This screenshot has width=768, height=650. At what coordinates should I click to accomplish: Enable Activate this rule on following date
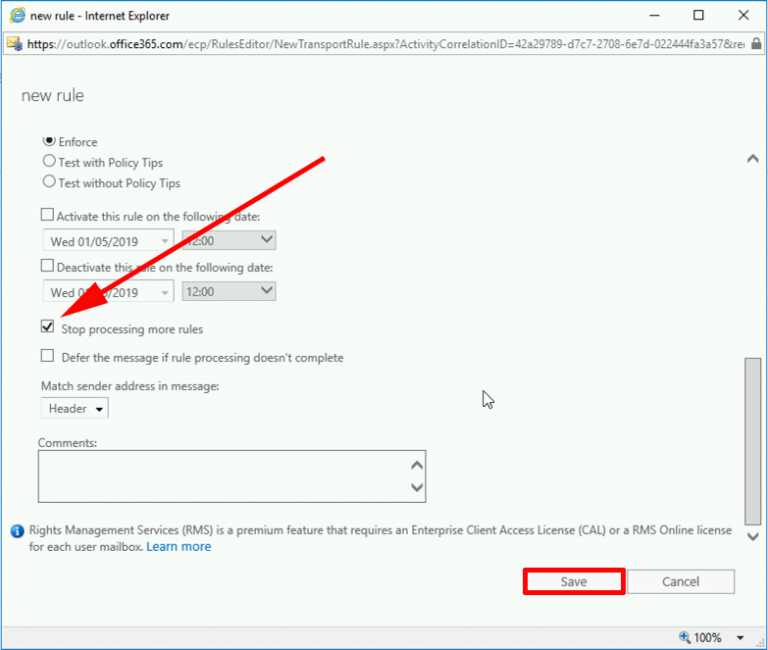pyautogui.click(x=47, y=215)
